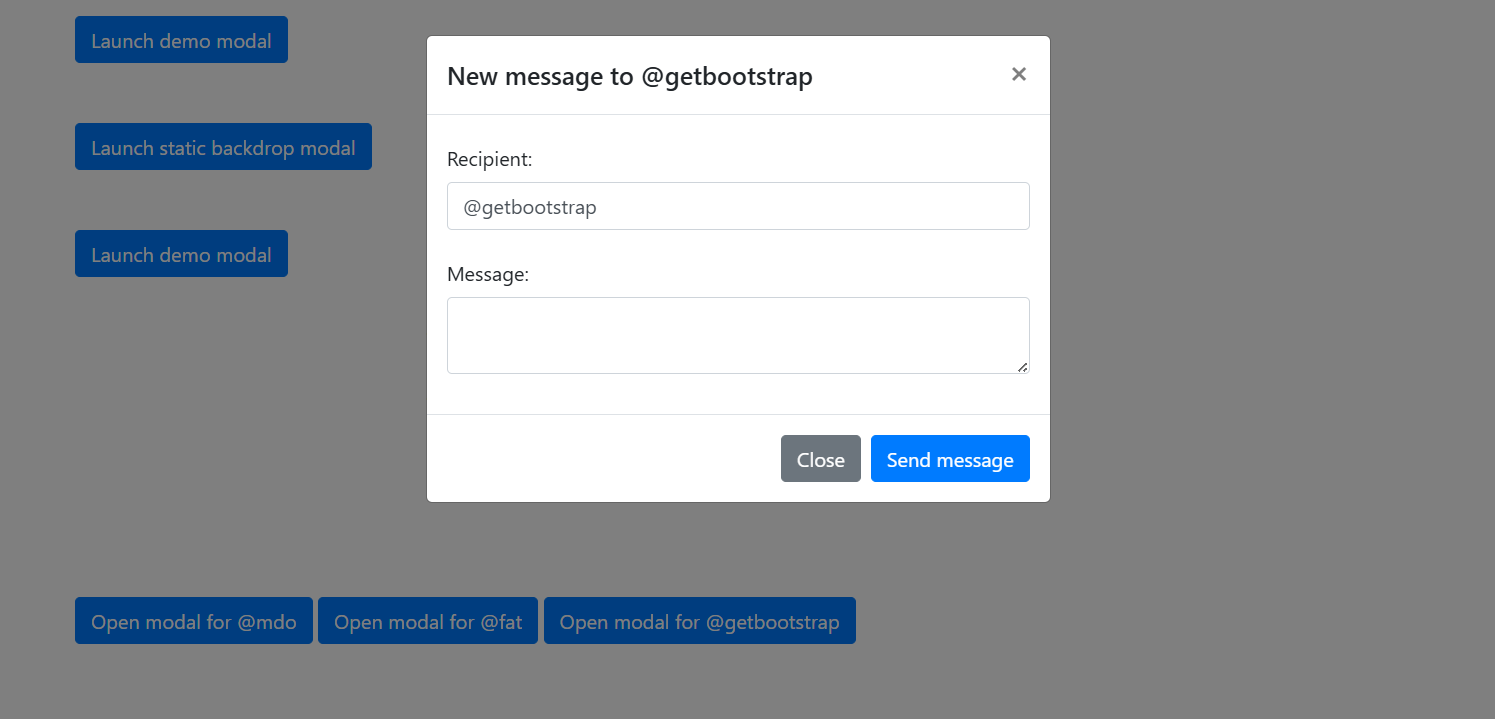Screen dimensions: 1495x719
Task: Open modal for @fat
Action: point(428,621)
